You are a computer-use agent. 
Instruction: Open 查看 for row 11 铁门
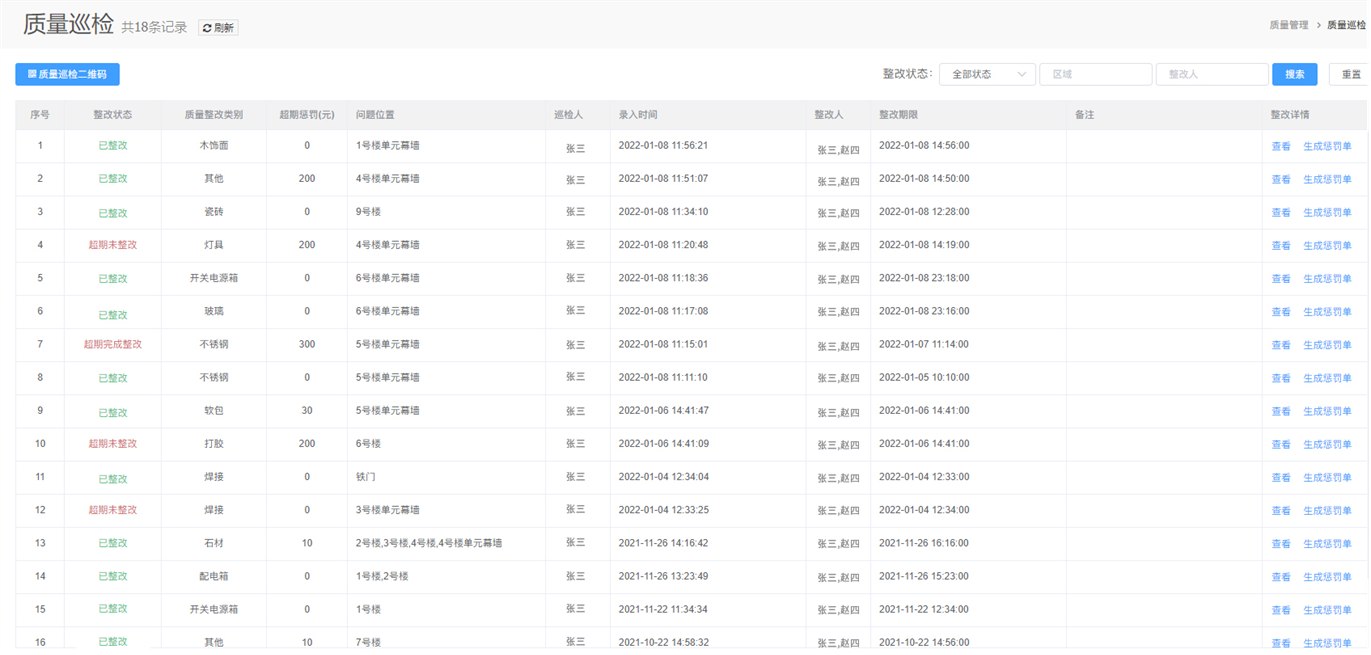[x=1281, y=478]
